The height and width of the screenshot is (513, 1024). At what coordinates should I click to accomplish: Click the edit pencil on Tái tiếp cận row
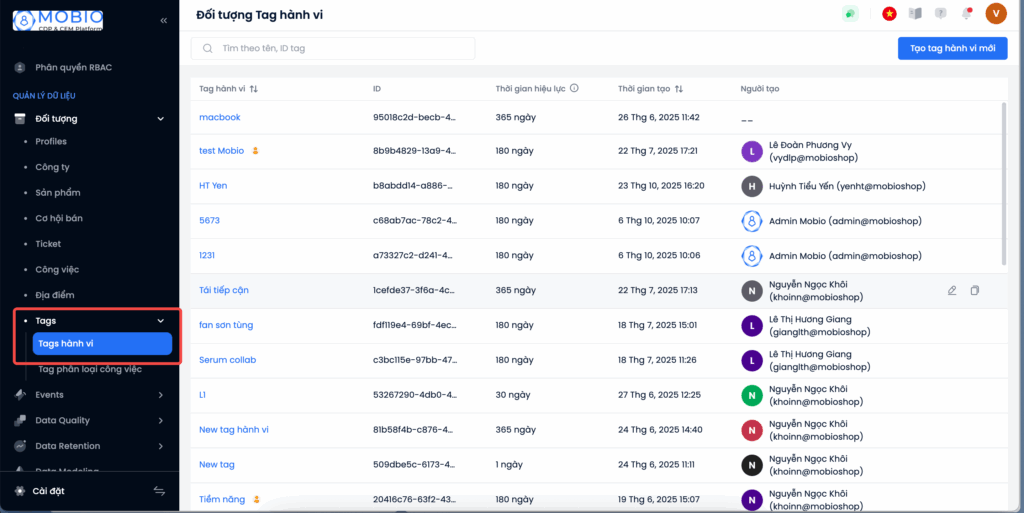[x=952, y=290]
